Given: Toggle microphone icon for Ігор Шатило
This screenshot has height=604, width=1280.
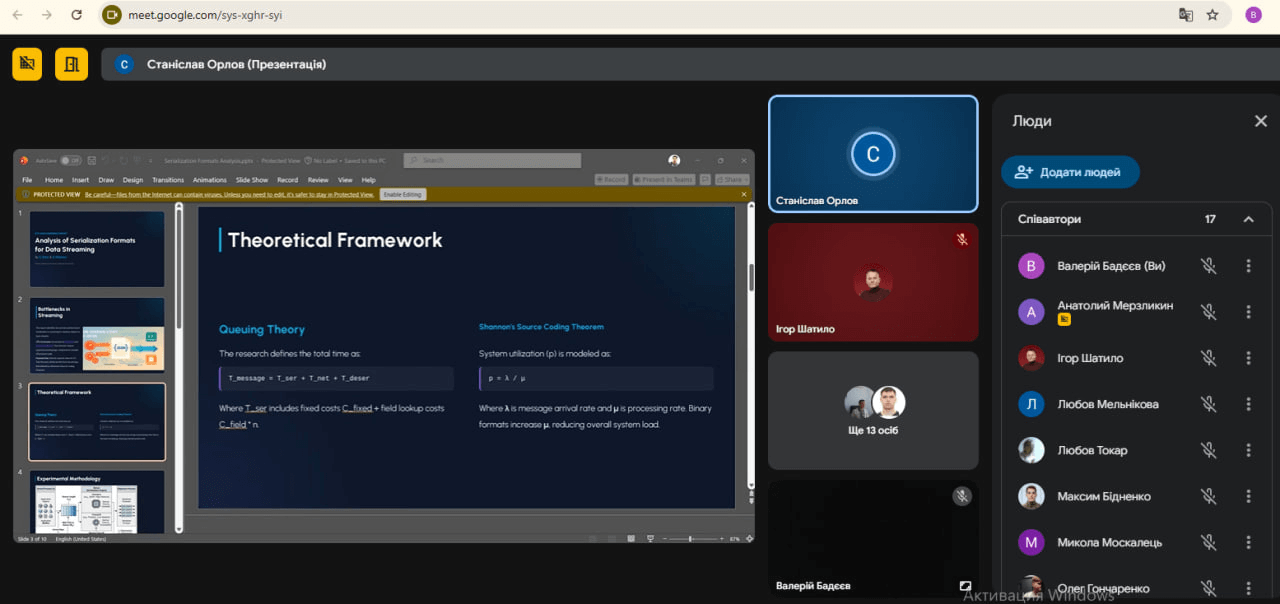Looking at the screenshot, I should [1208, 358].
